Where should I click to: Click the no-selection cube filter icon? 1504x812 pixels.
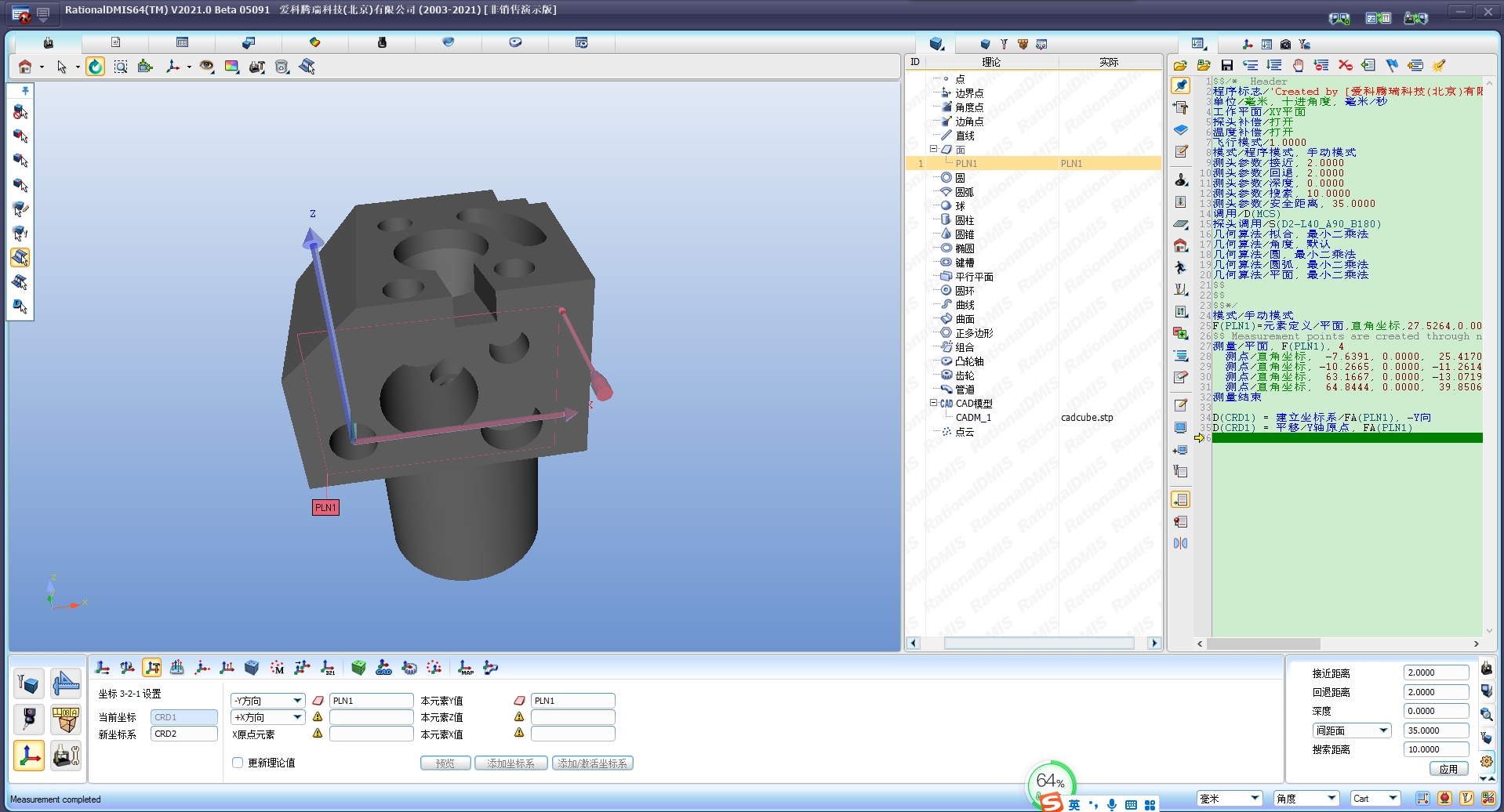tap(20, 112)
